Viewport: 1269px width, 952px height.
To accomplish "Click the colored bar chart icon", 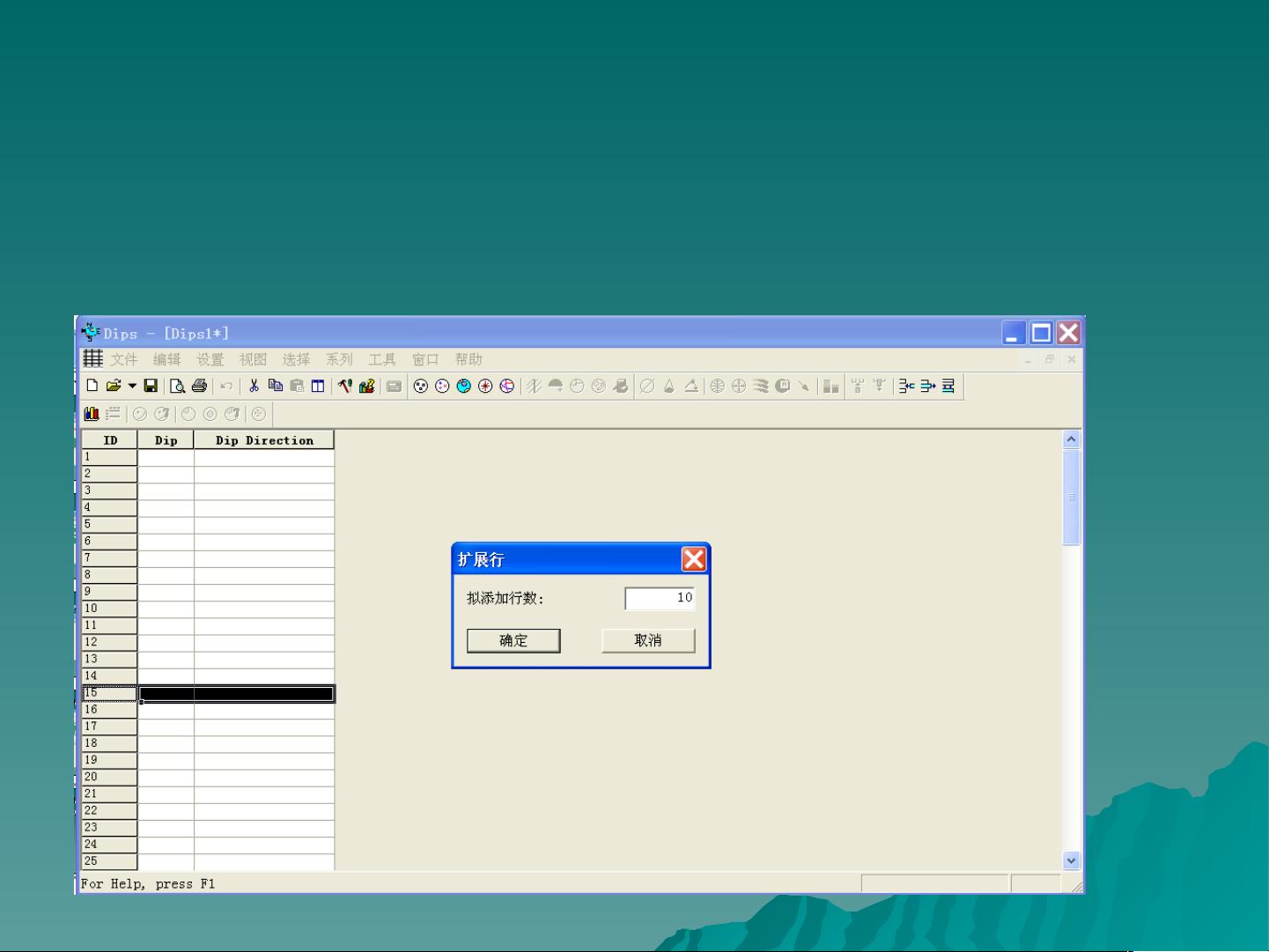I will coord(92,414).
